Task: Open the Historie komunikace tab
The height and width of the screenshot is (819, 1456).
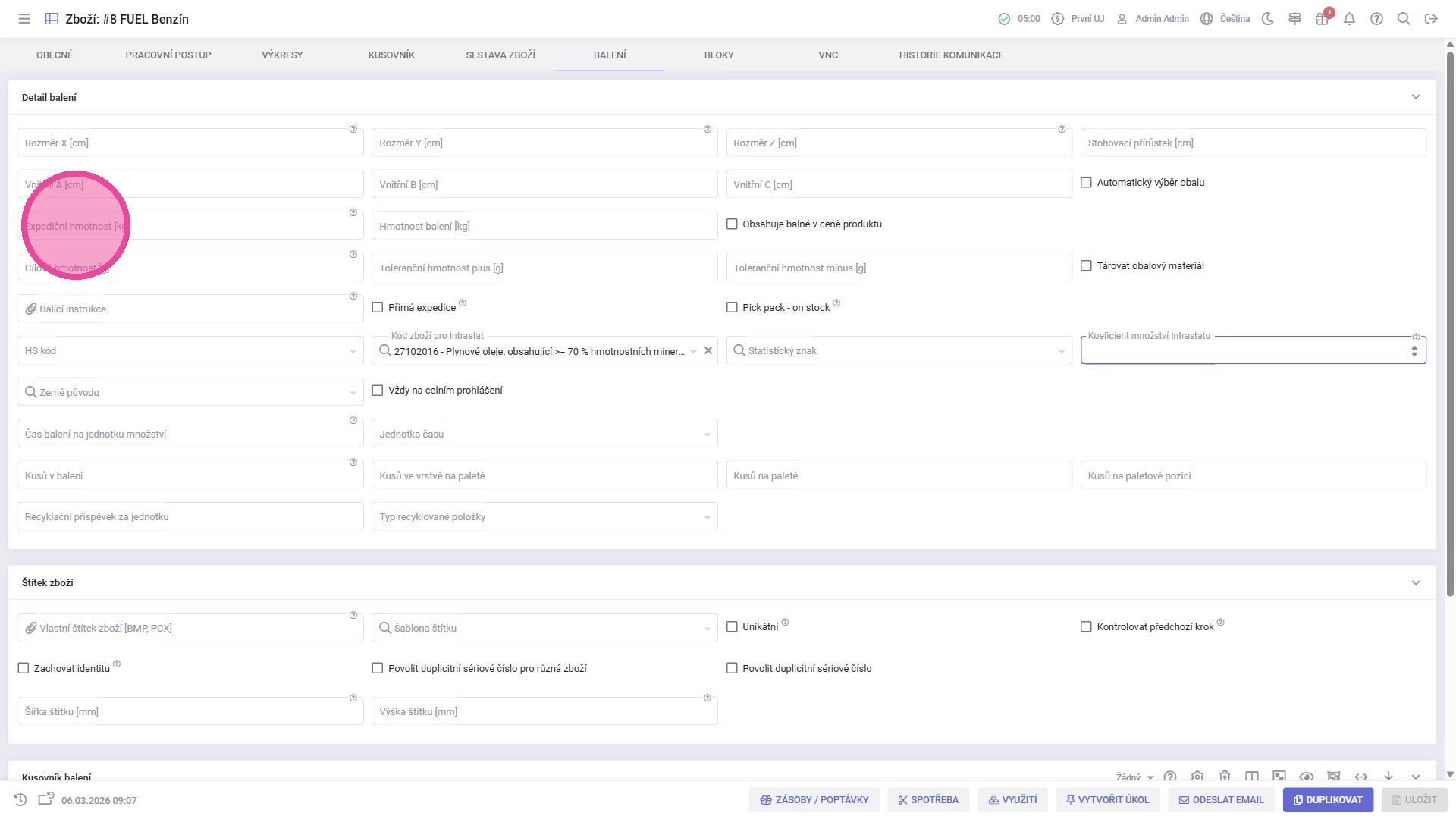Action: tap(951, 55)
